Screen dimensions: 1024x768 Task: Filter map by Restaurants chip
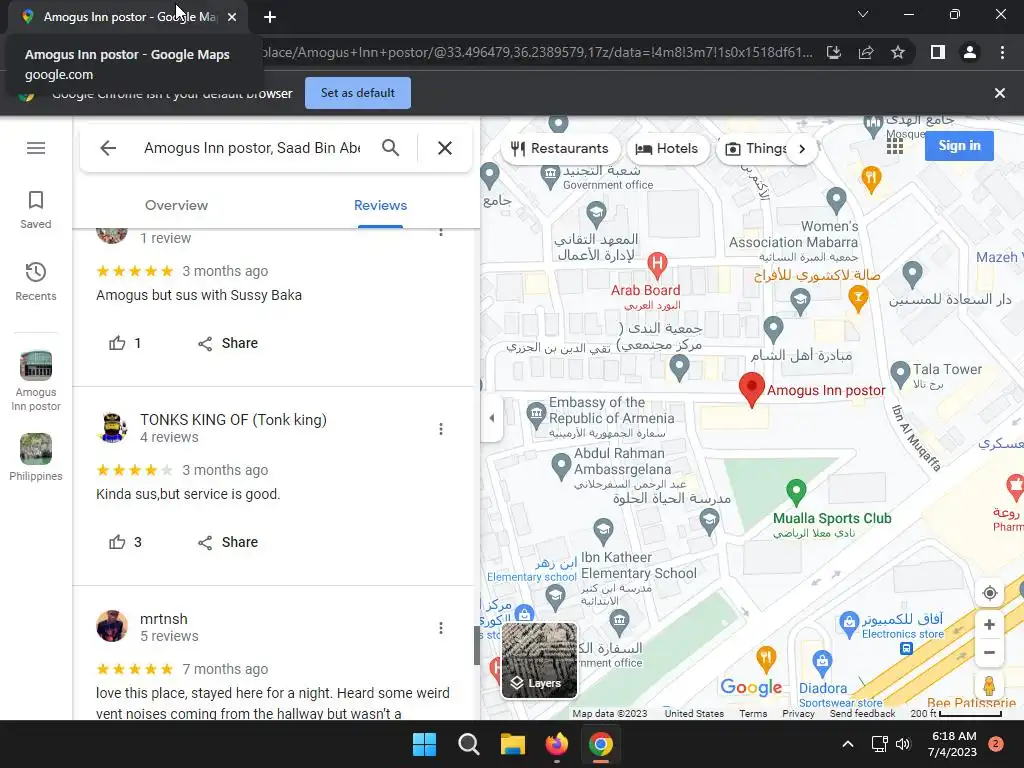(x=560, y=149)
